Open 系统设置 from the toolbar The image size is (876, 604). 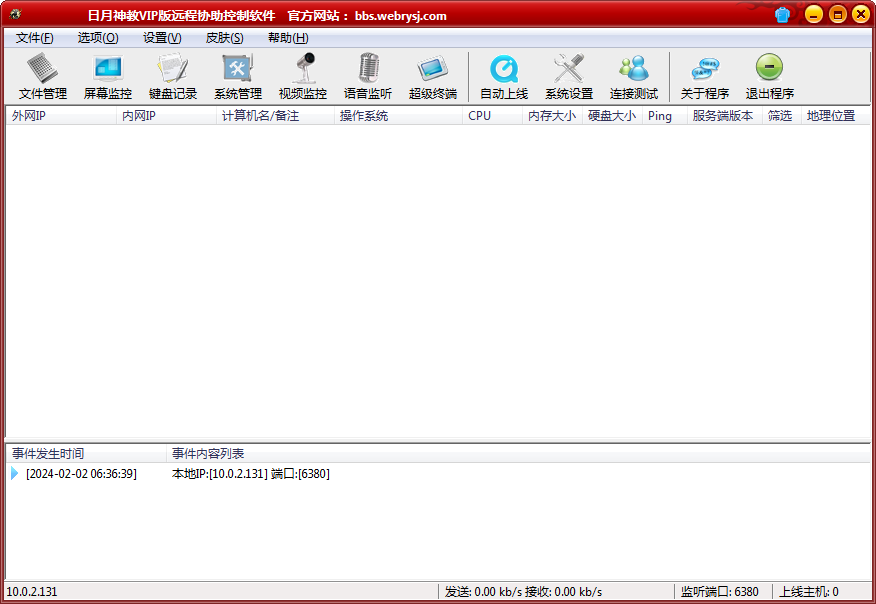point(568,77)
